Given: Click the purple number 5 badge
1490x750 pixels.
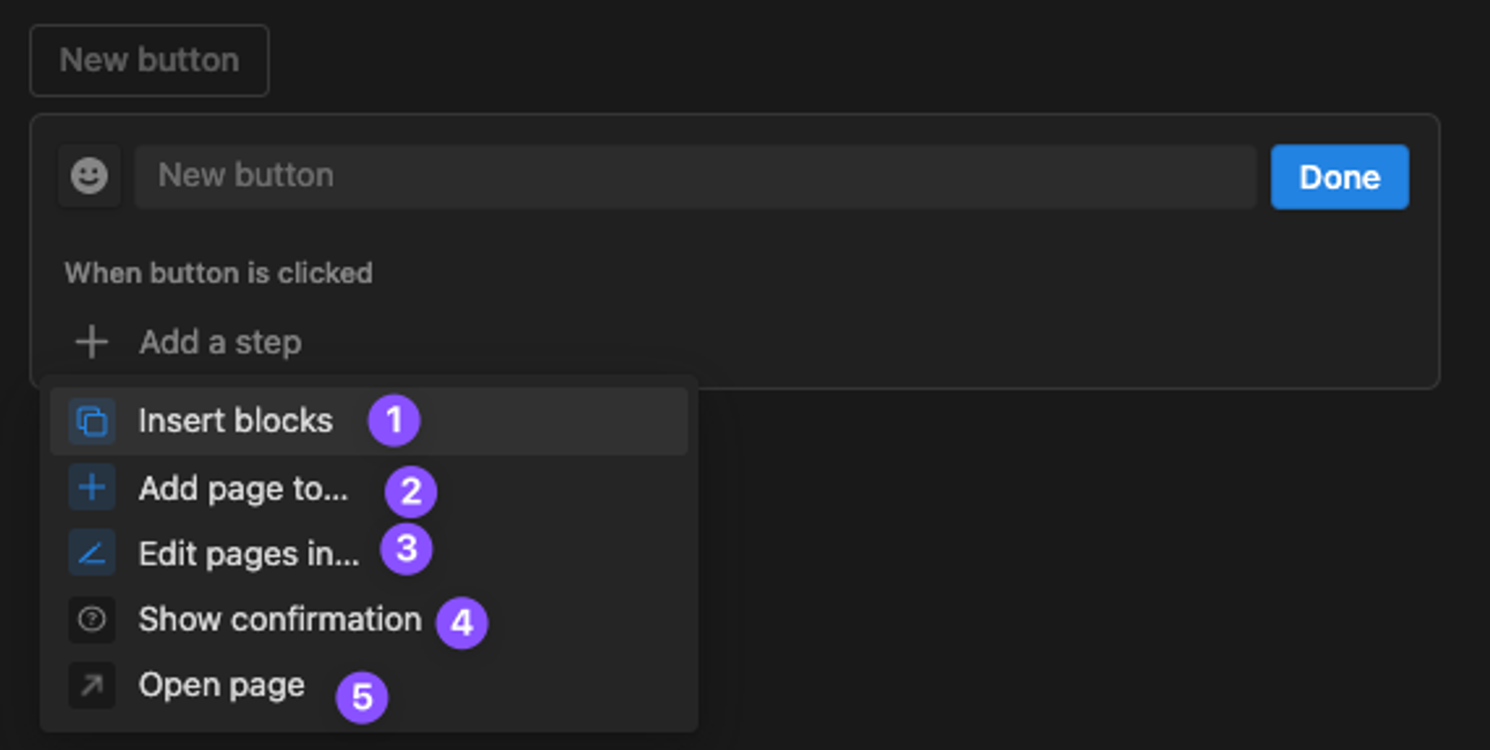Looking at the screenshot, I should tap(362, 697).
